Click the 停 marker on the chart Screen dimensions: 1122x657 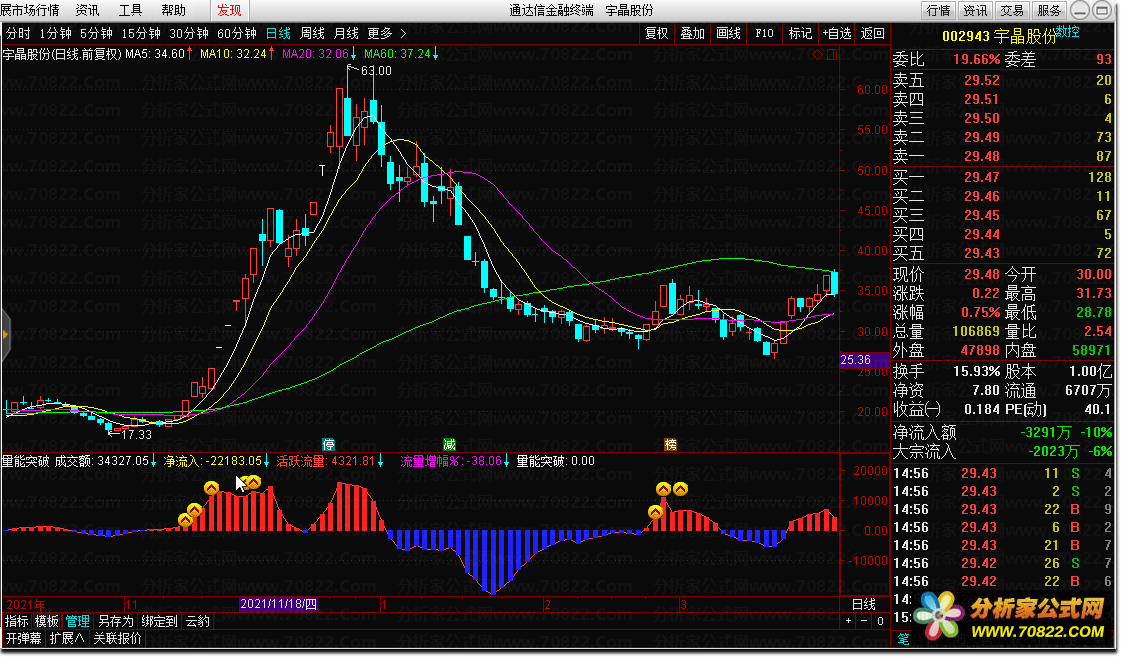pyautogui.click(x=328, y=444)
